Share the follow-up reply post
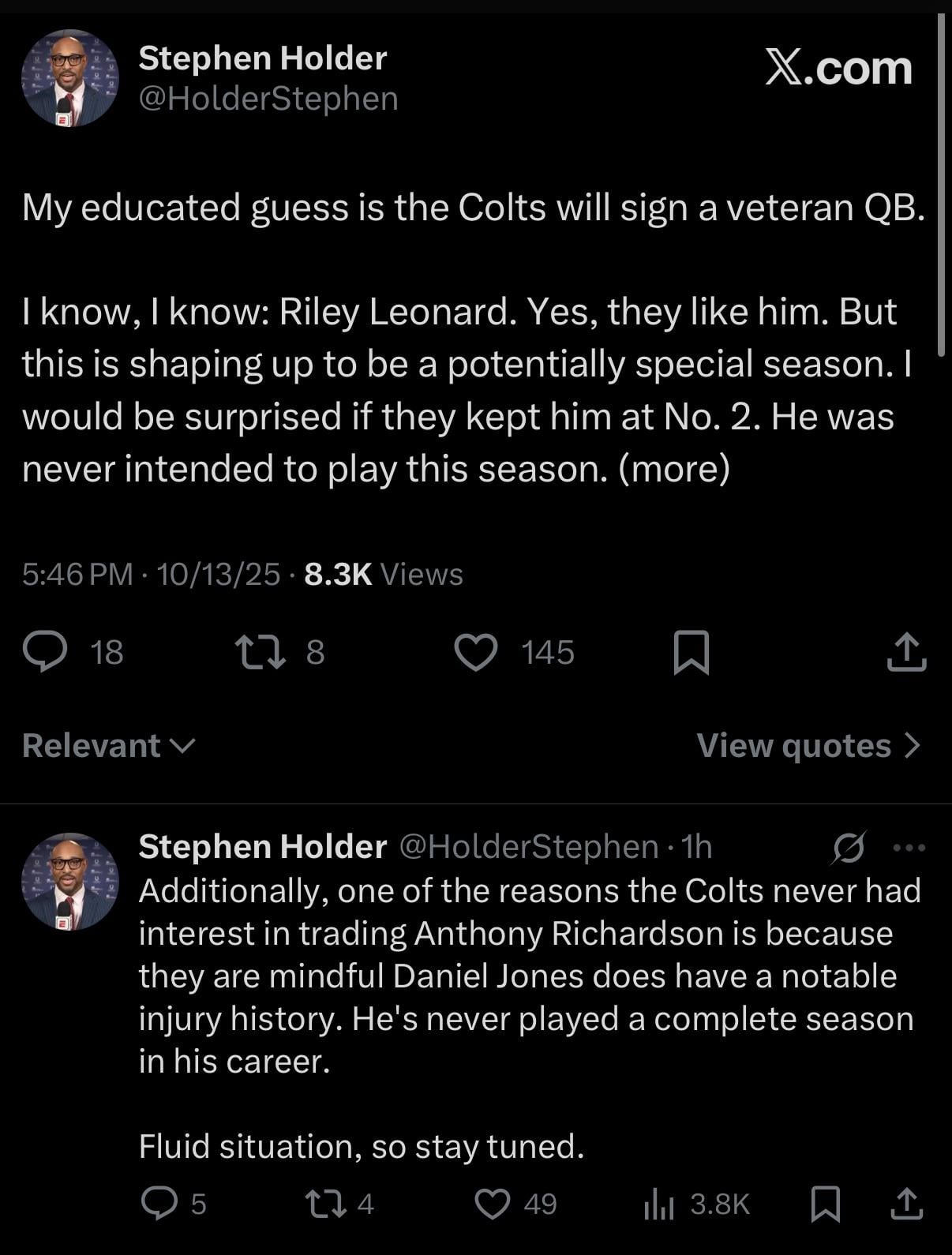 pyautogui.click(x=906, y=1204)
